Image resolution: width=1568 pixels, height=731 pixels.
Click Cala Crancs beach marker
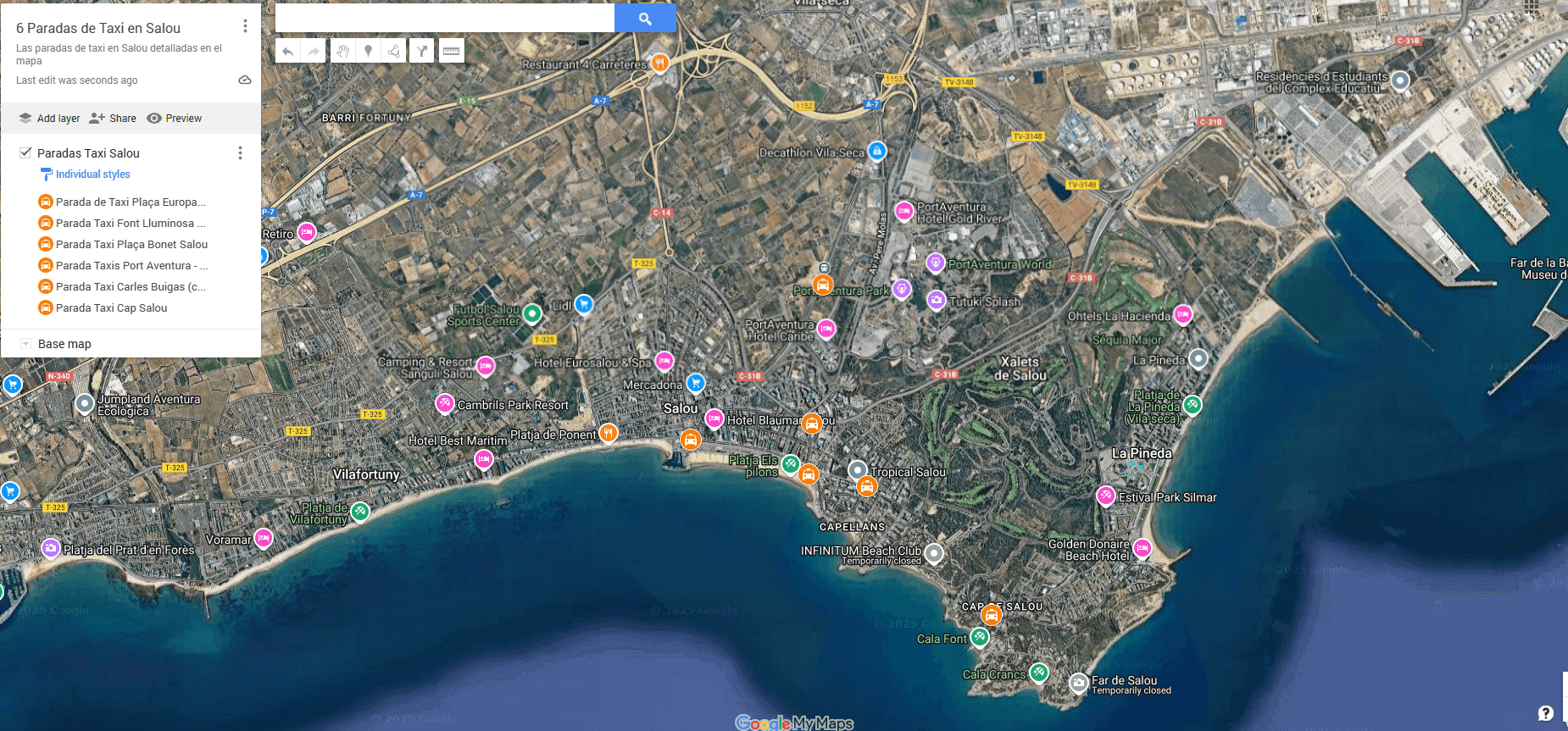pyautogui.click(x=1039, y=673)
